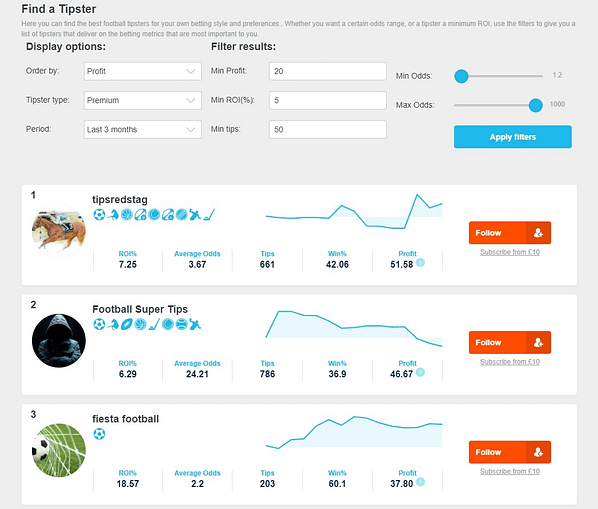Open the Period dropdown showing Last 3 months
This screenshot has height=509, width=598.
143,130
